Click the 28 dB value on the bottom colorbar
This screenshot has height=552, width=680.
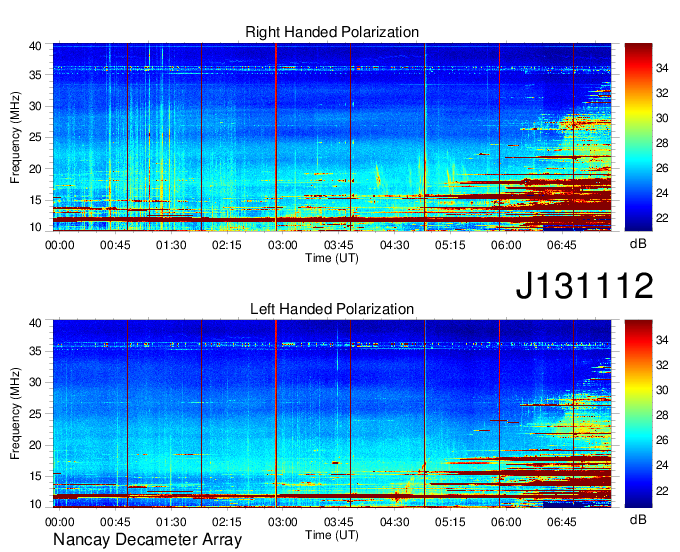tap(662, 415)
